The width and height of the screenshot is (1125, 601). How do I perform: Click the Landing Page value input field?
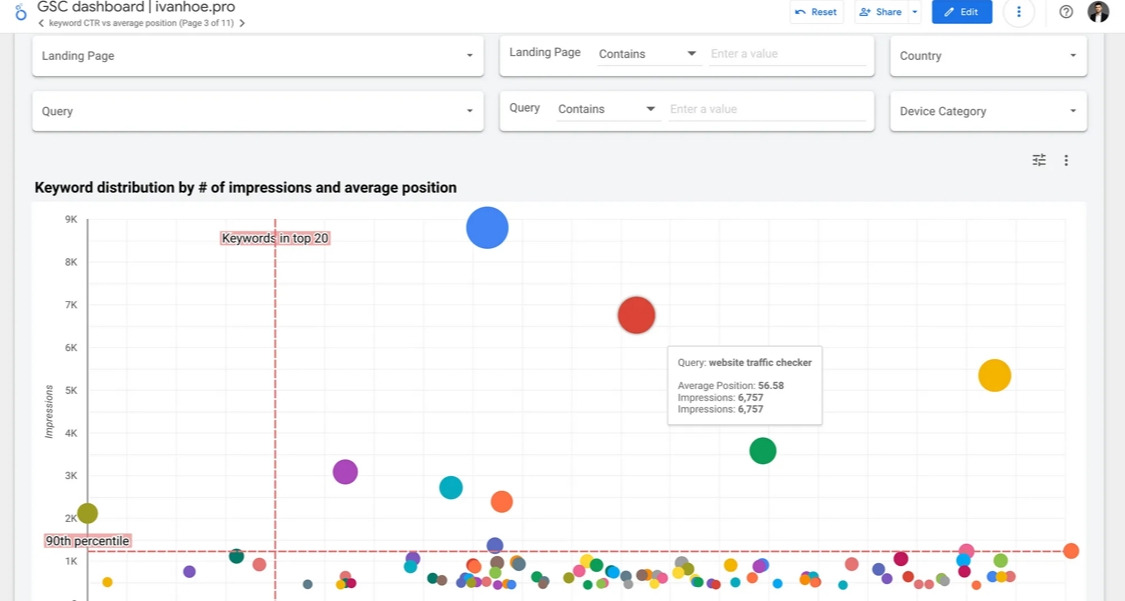pyautogui.click(x=787, y=54)
